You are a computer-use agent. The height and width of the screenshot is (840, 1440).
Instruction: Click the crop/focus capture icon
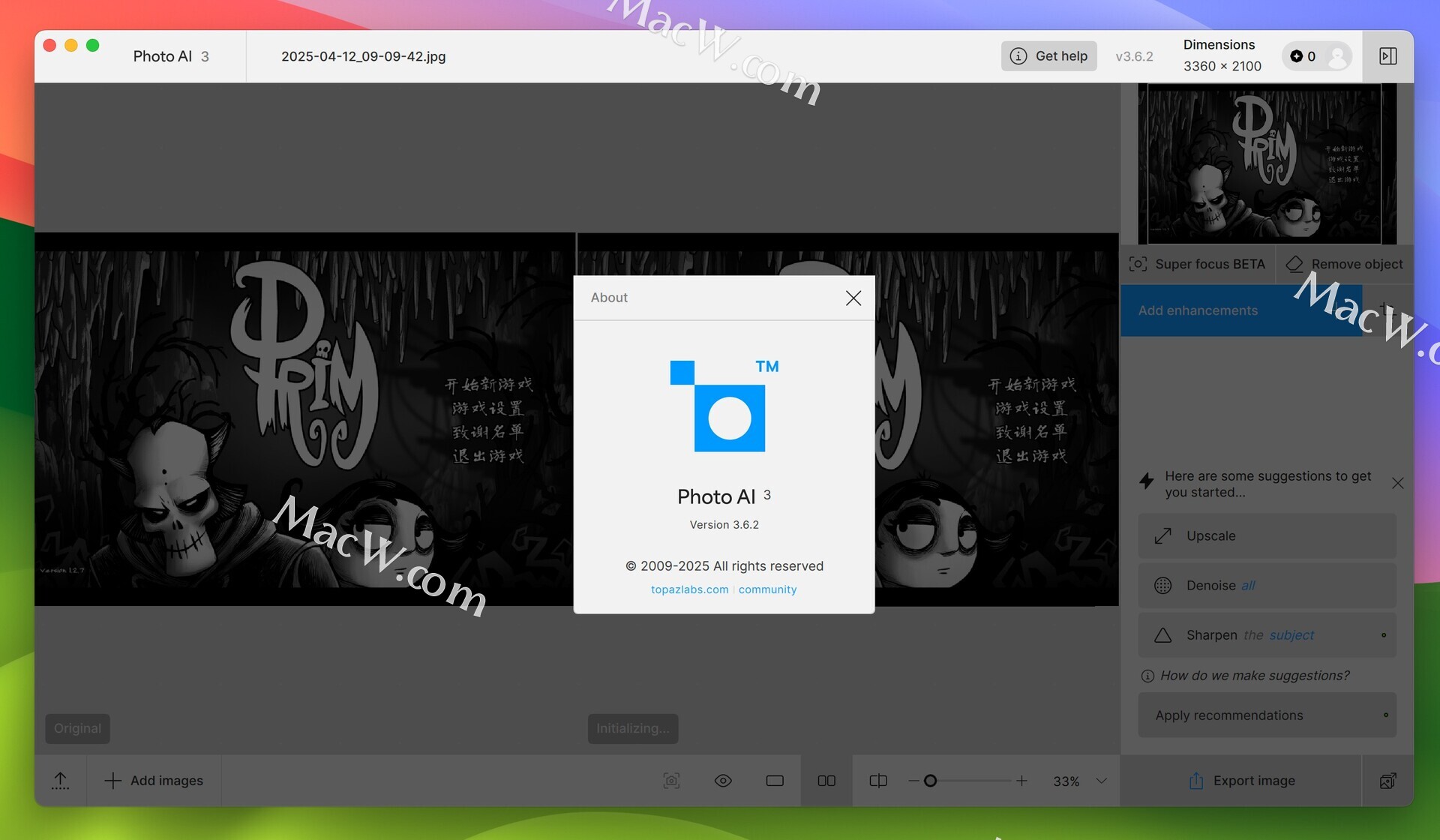pyautogui.click(x=671, y=781)
